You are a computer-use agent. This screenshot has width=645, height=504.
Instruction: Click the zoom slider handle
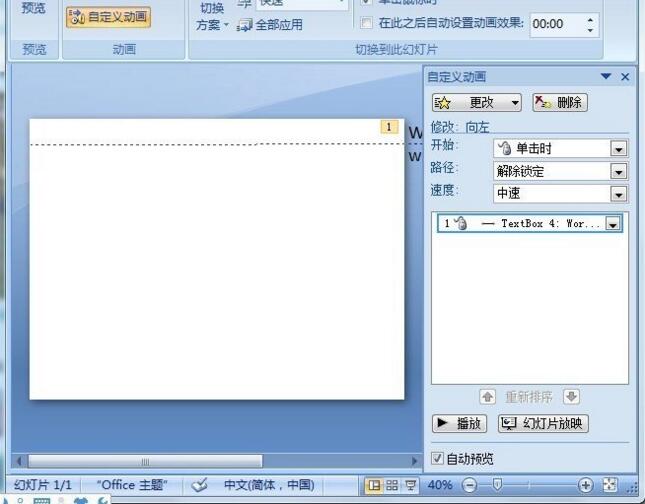click(x=497, y=485)
